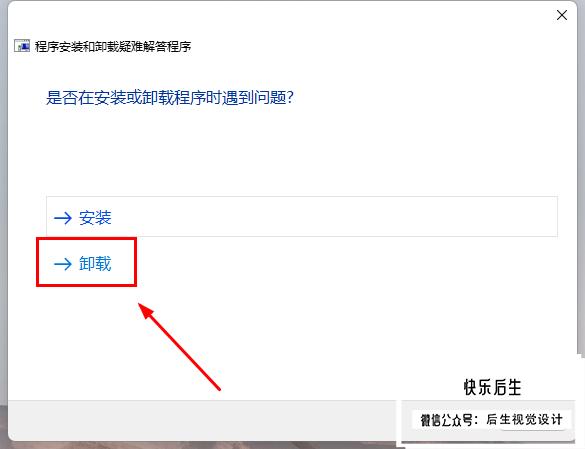585x449 pixels.
Task: Click the heading 是否在安装或卸载程序时遇到问题?
Action: pyautogui.click(x=170, y=98)
